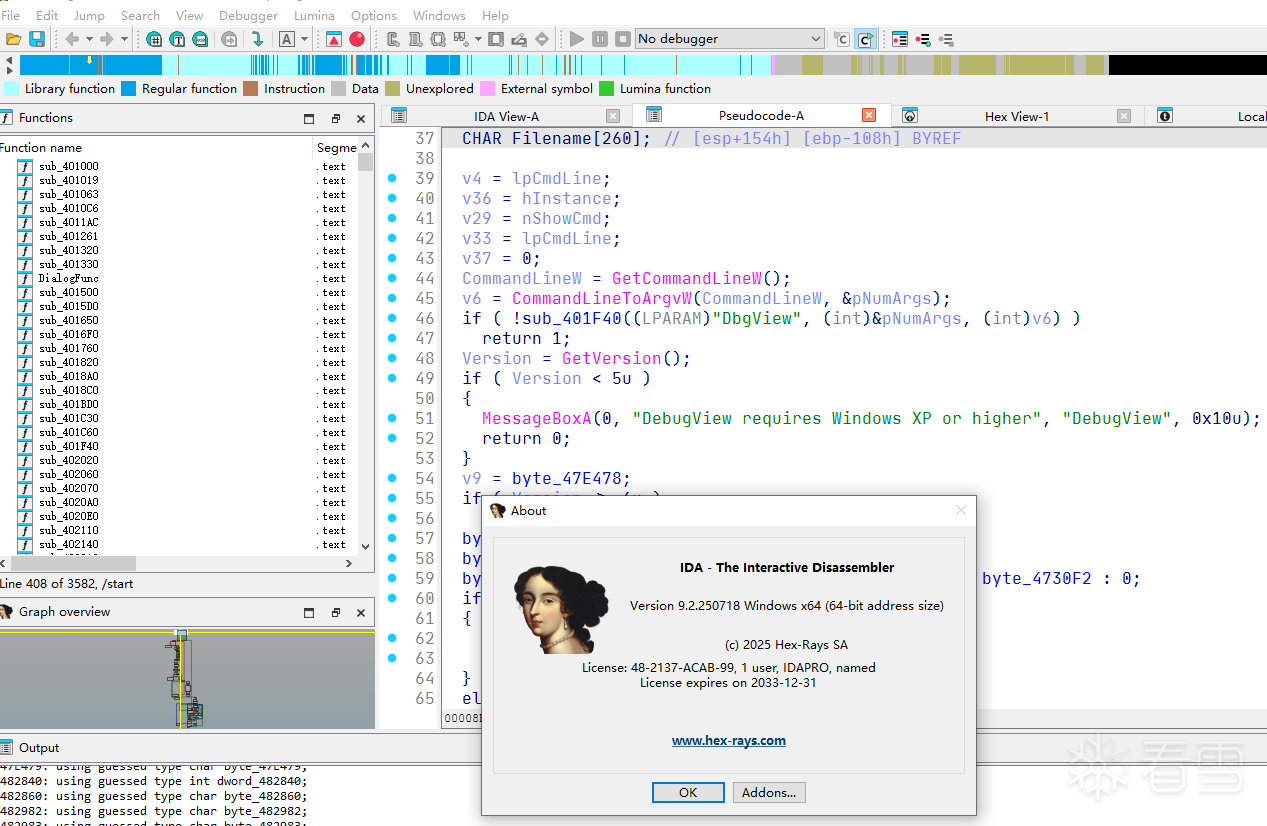Screen dimensions: 1267x826
Task: Close the Hex View-1 tab
Action: click(1124, 116)
